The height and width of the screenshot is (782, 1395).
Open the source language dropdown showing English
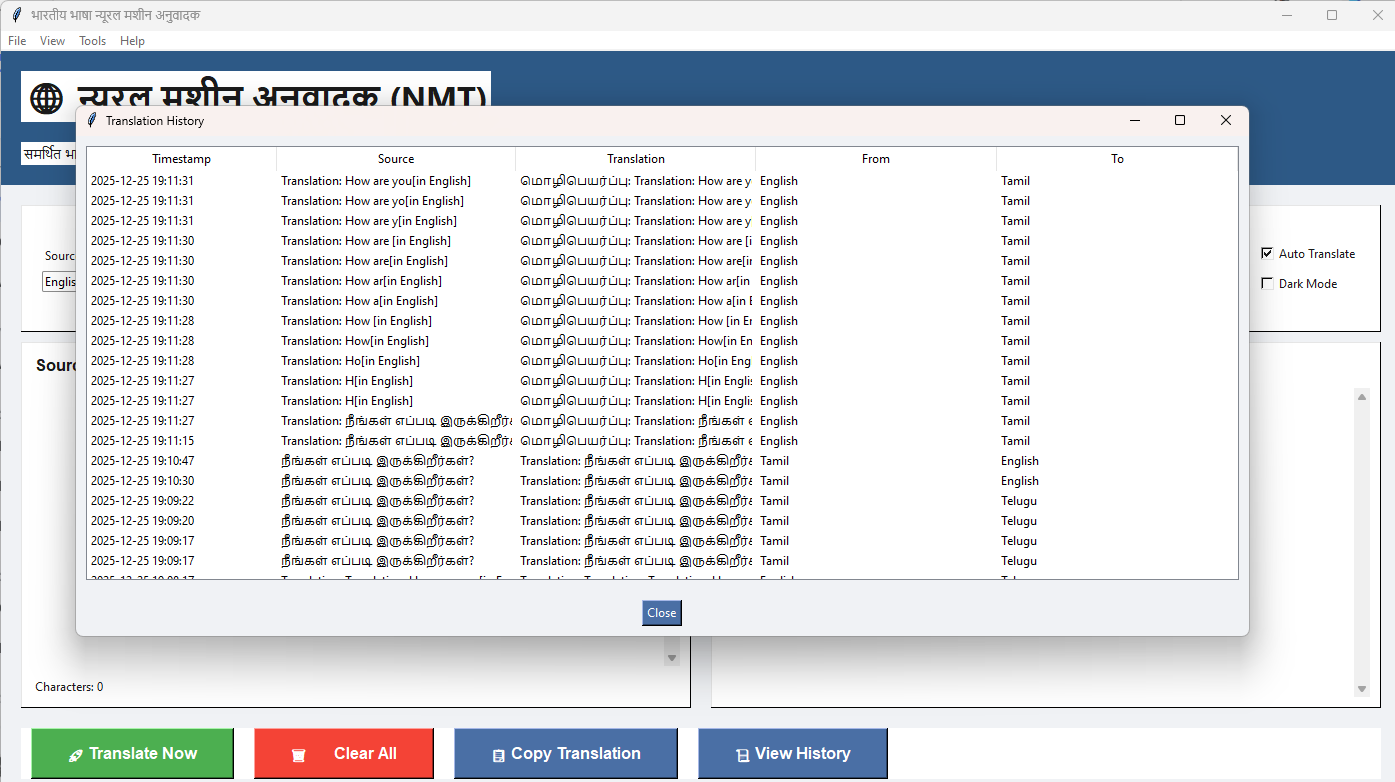[59, 282]
